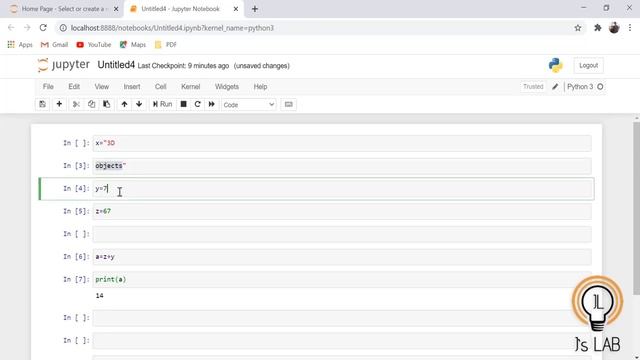Close the Home Page tab
This screenshot has width=640, height=360.
[116, 9]
